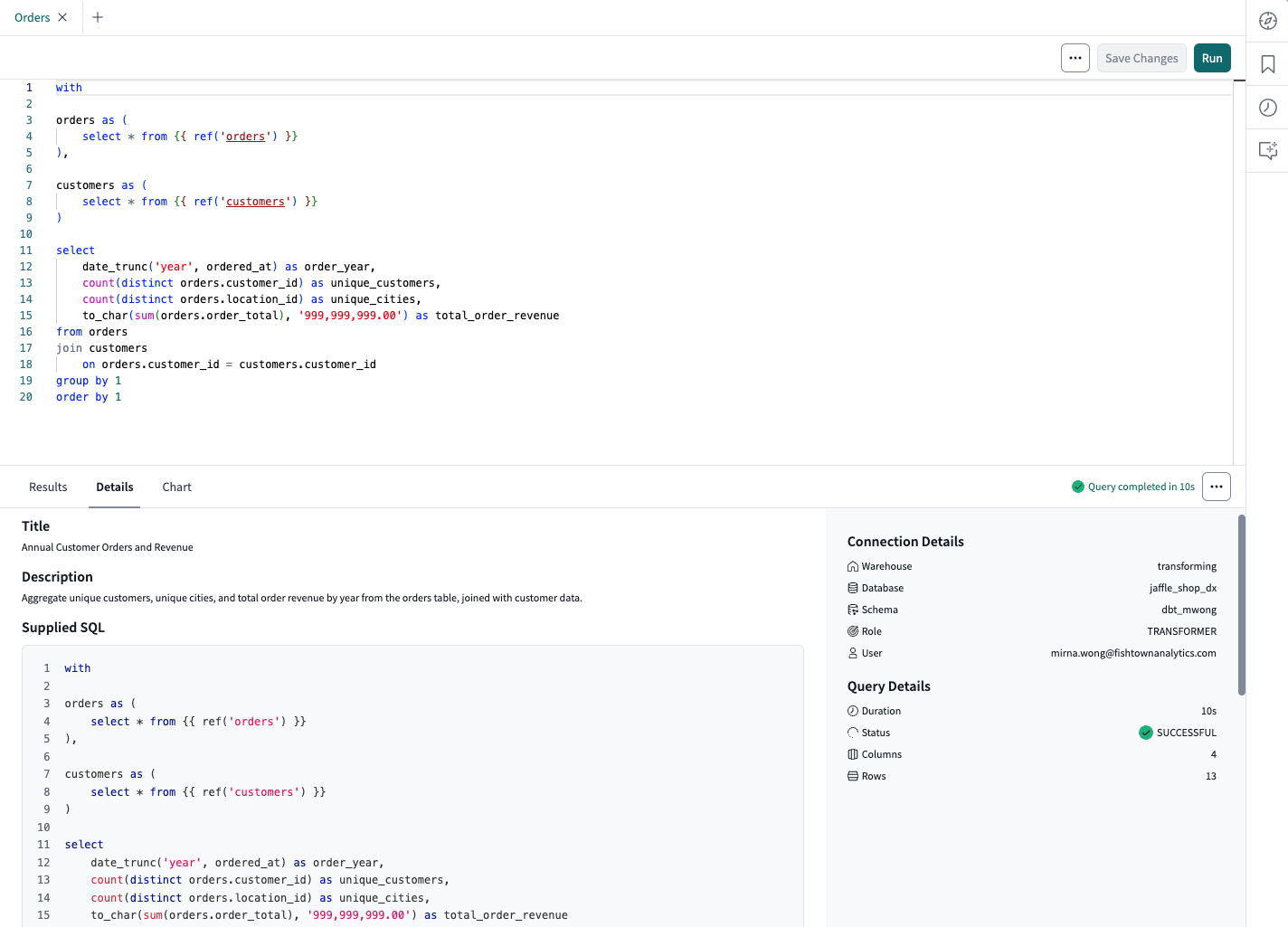Image resolution: width=1288 pixels, height=927 pixels.
Task: Click the Rows icon in Query Details
Action: (852, 775)
